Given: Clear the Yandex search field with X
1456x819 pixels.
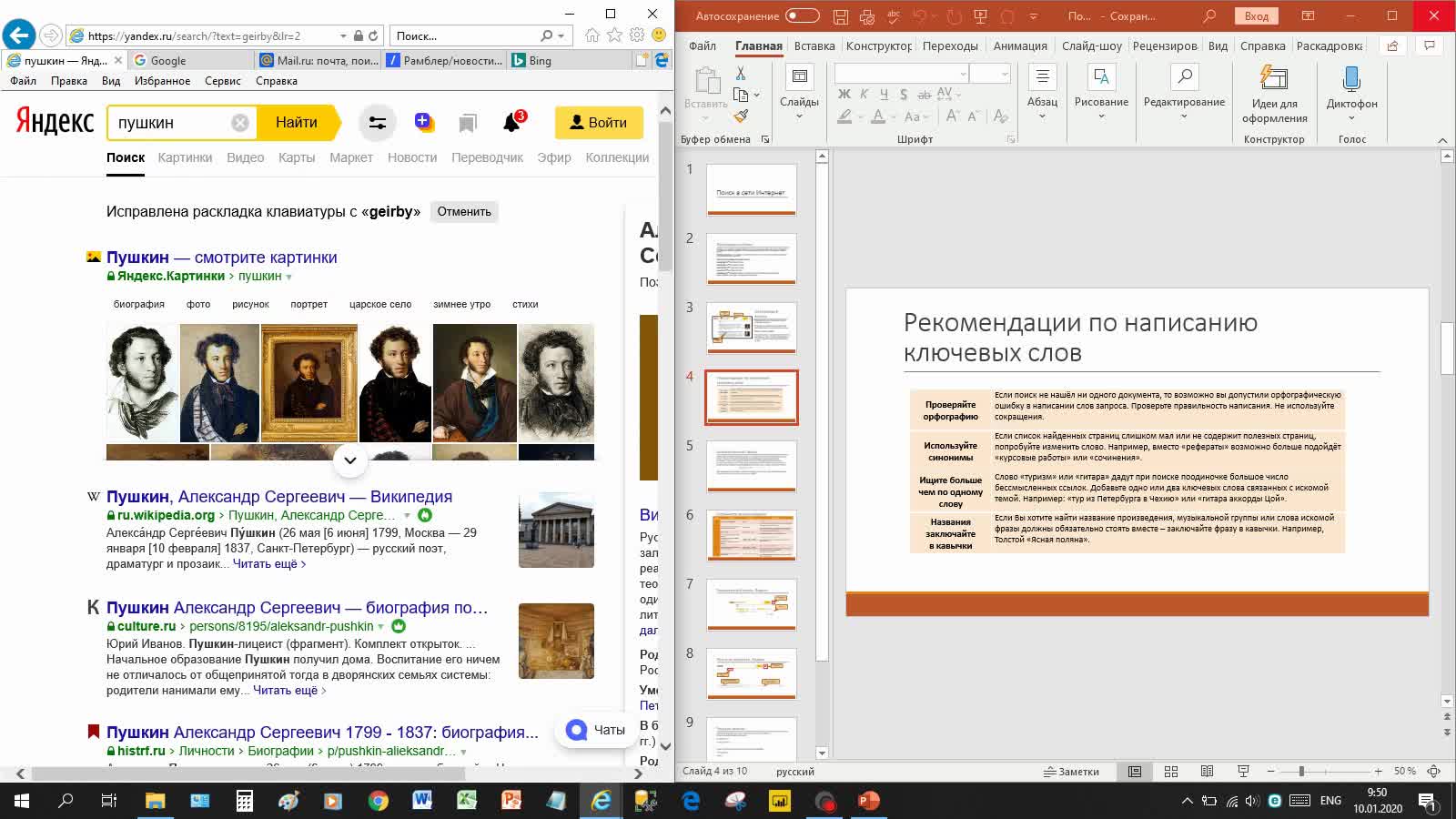Looking at the screenshot, I should pos(239,123).
